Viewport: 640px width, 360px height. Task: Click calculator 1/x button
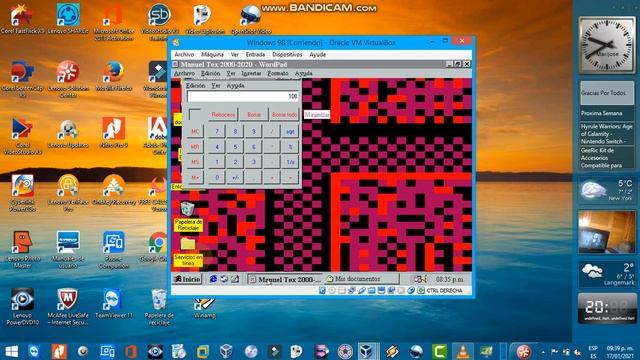pos(290,162)
